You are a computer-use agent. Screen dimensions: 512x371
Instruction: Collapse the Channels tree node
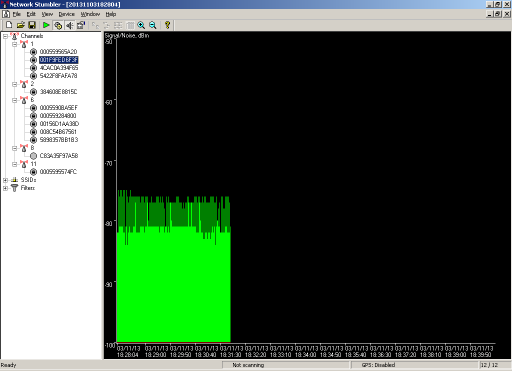pos(5,36)
